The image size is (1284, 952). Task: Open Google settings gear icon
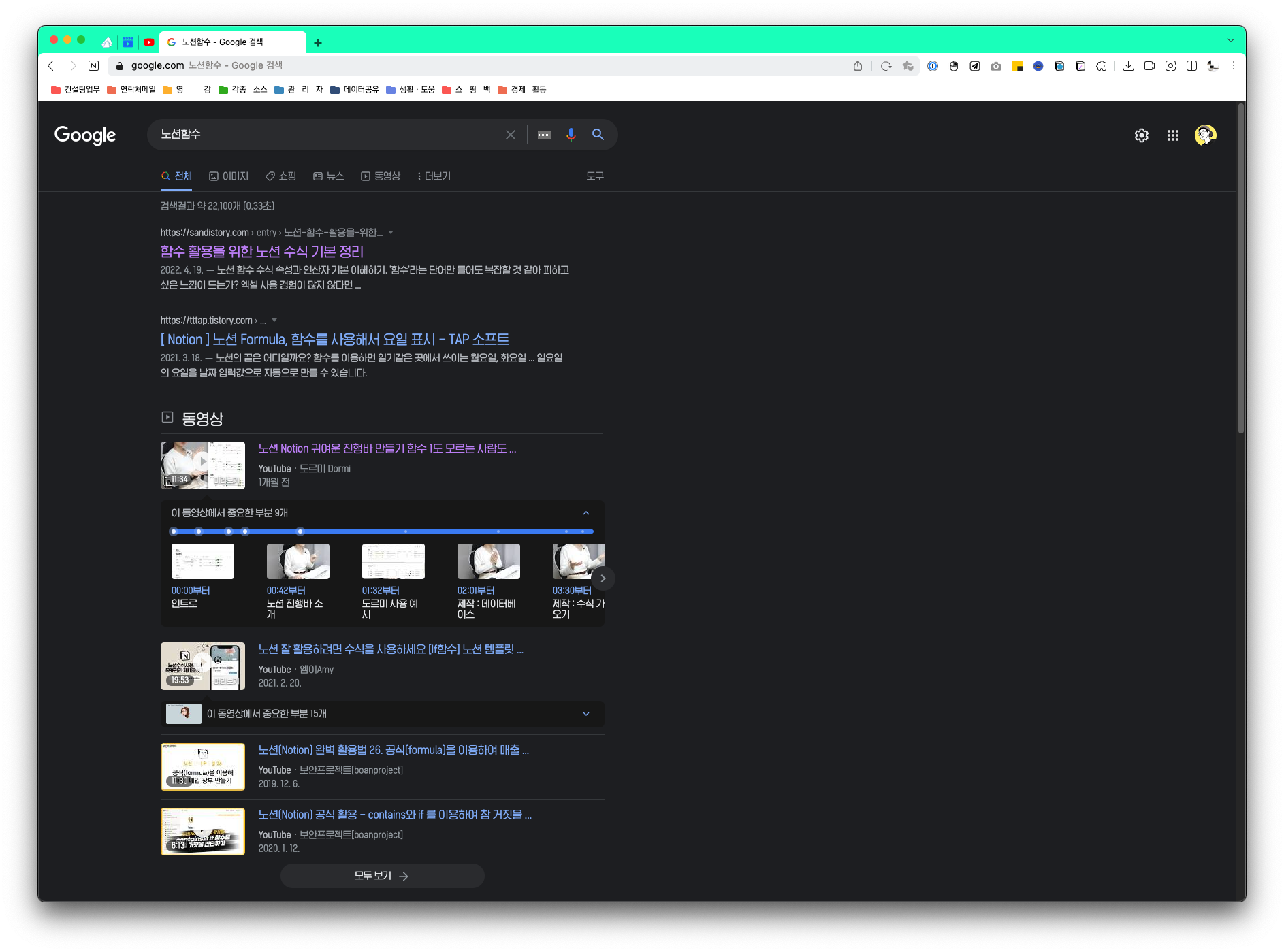tap(1142, 135)
